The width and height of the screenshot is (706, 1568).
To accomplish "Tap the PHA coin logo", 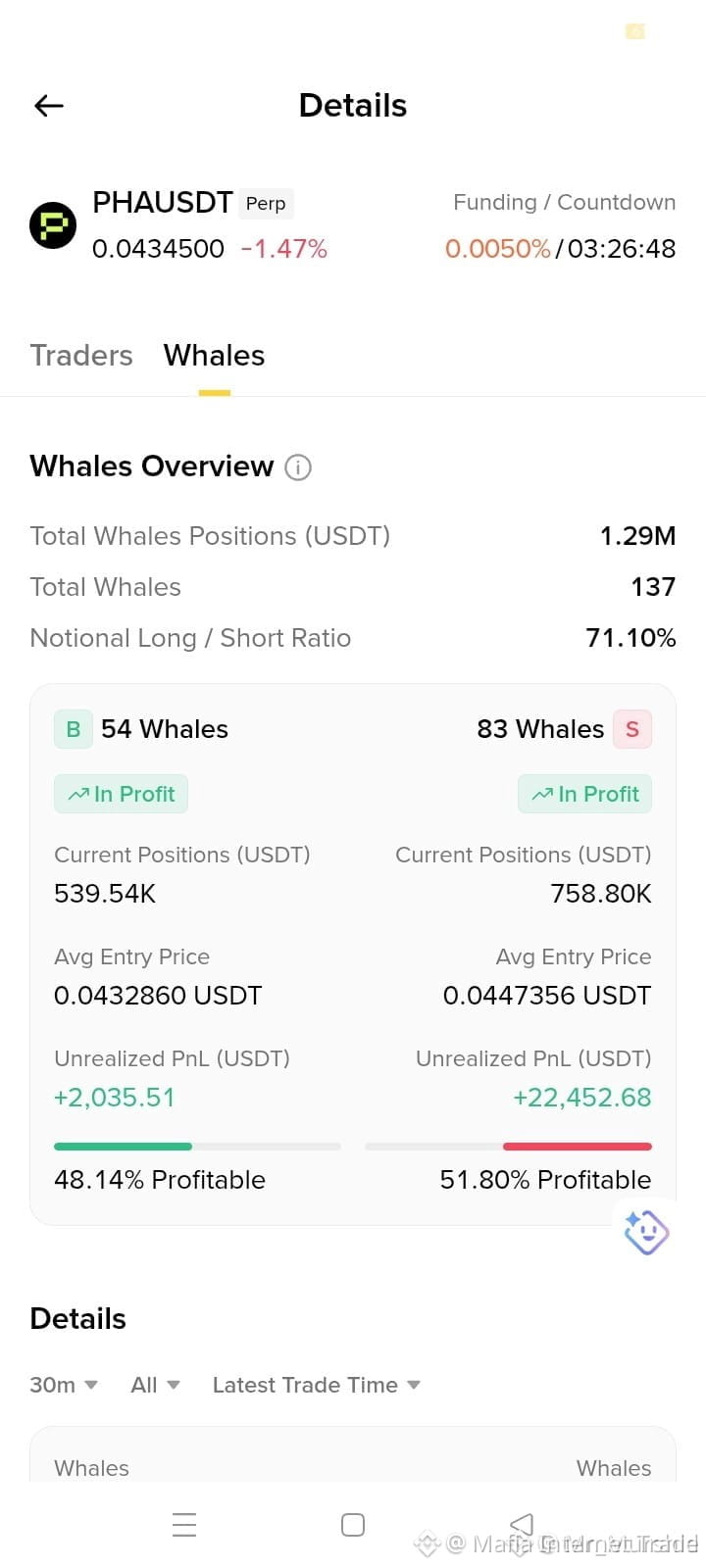I will tap(53, 225).
